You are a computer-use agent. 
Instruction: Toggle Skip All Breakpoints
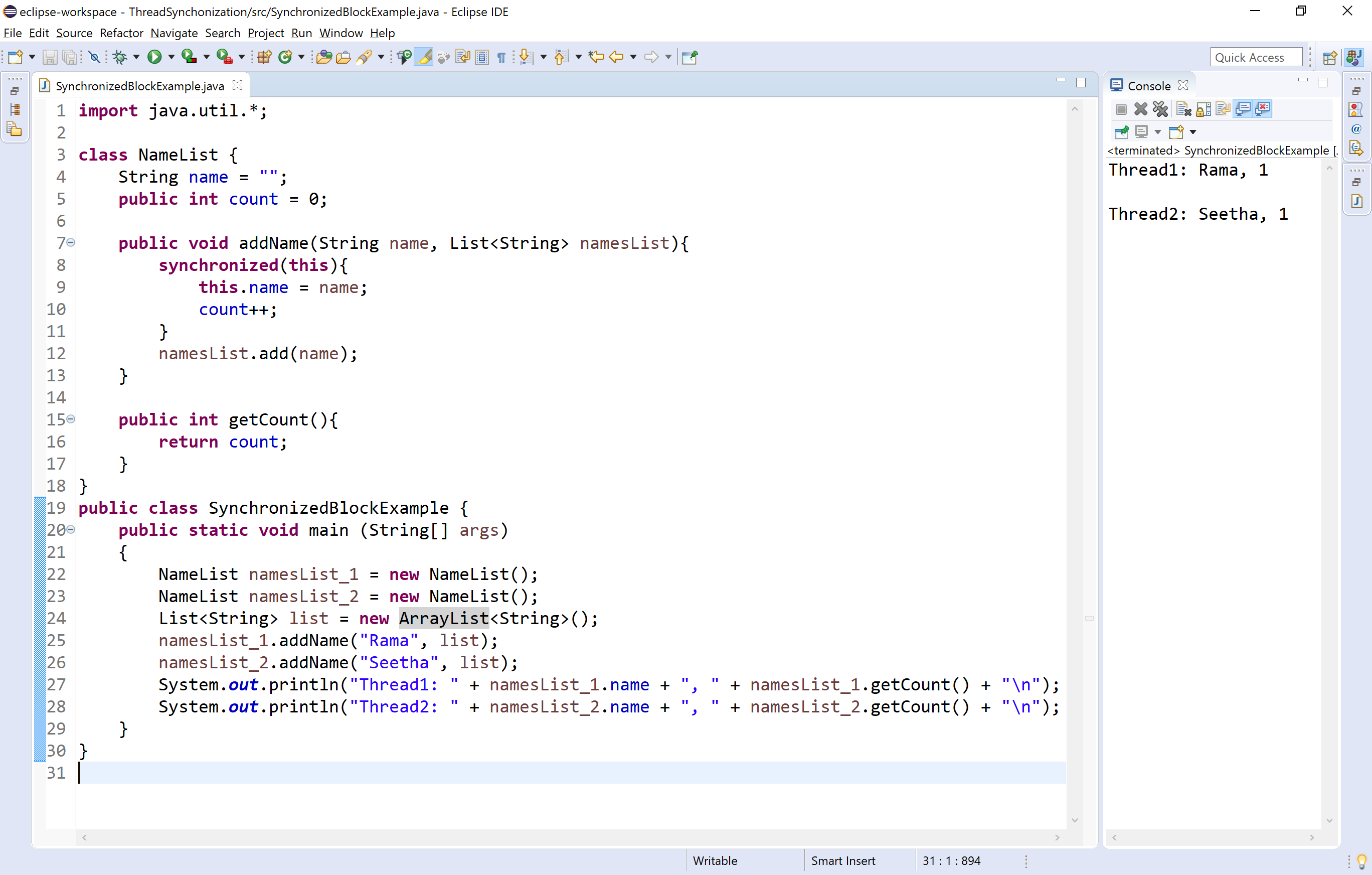coord(95,57)
